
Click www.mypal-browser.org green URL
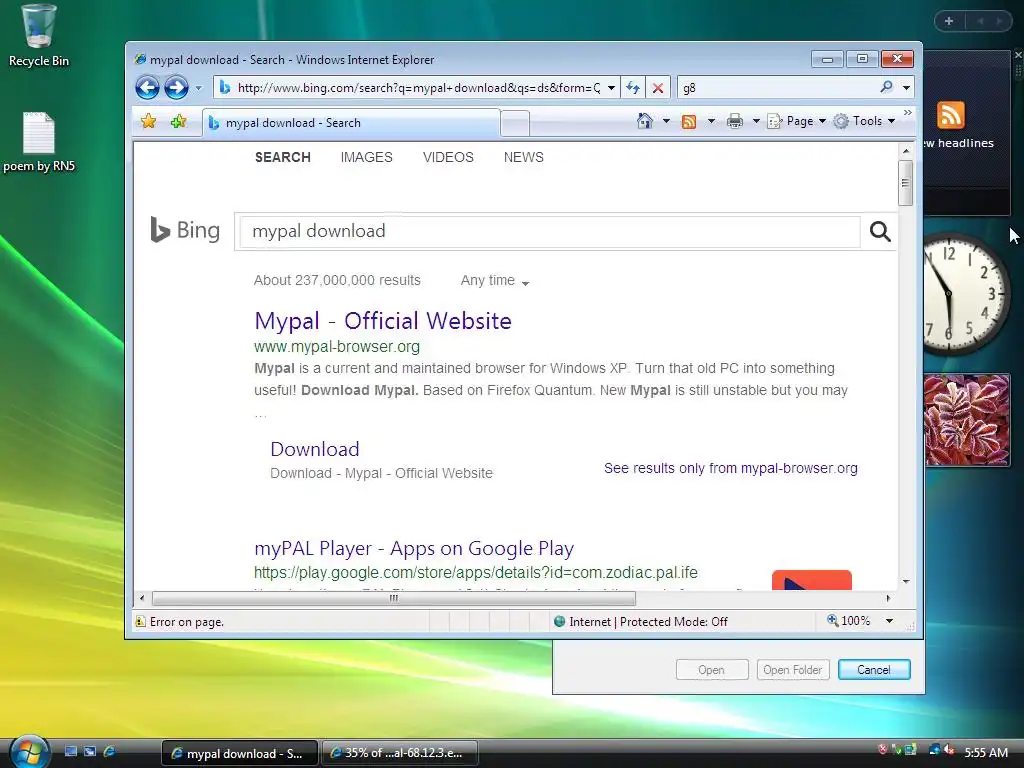pos(337,347)
